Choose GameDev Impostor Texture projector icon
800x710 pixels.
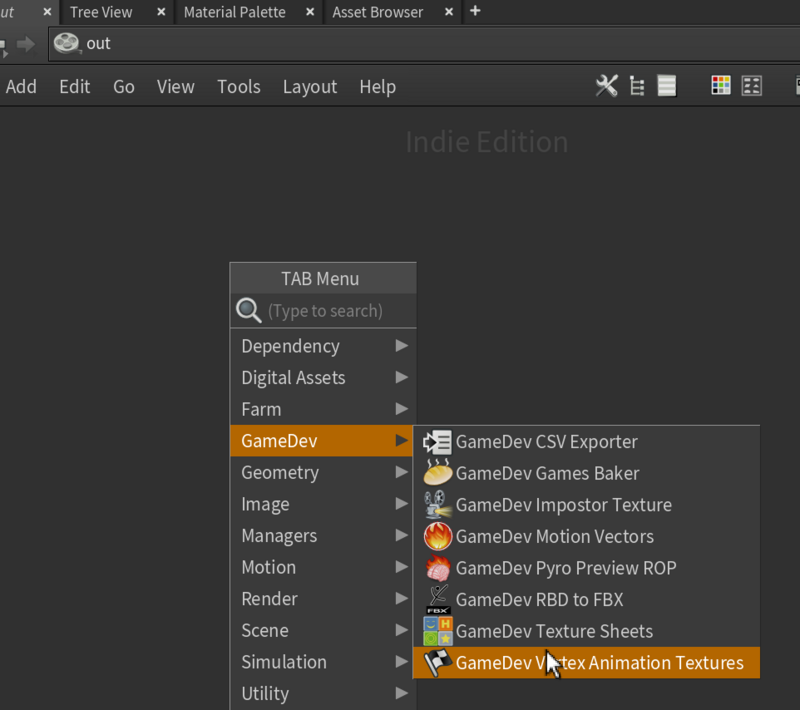click(x=437, y=504)
